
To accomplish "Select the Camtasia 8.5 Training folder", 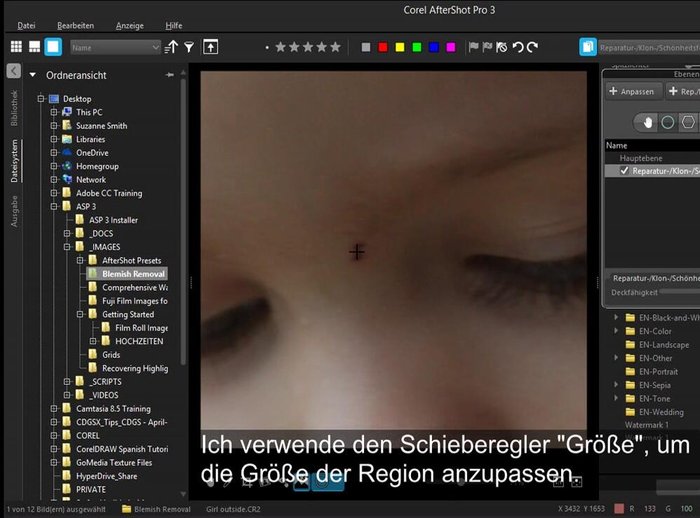I will pyautogui.click(x=113, y=409).
